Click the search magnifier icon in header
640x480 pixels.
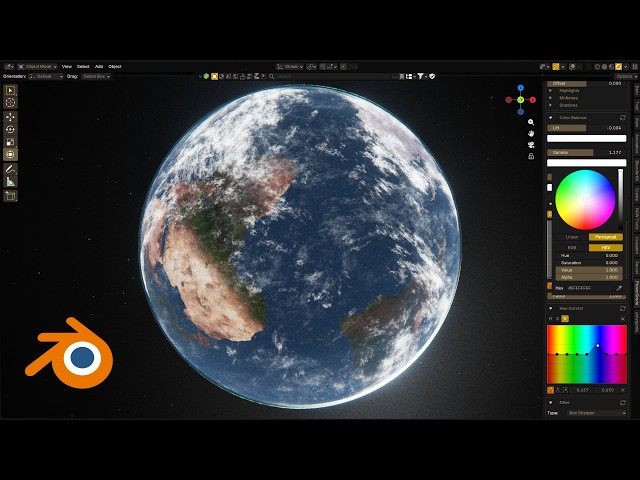(x=272, y=76)
